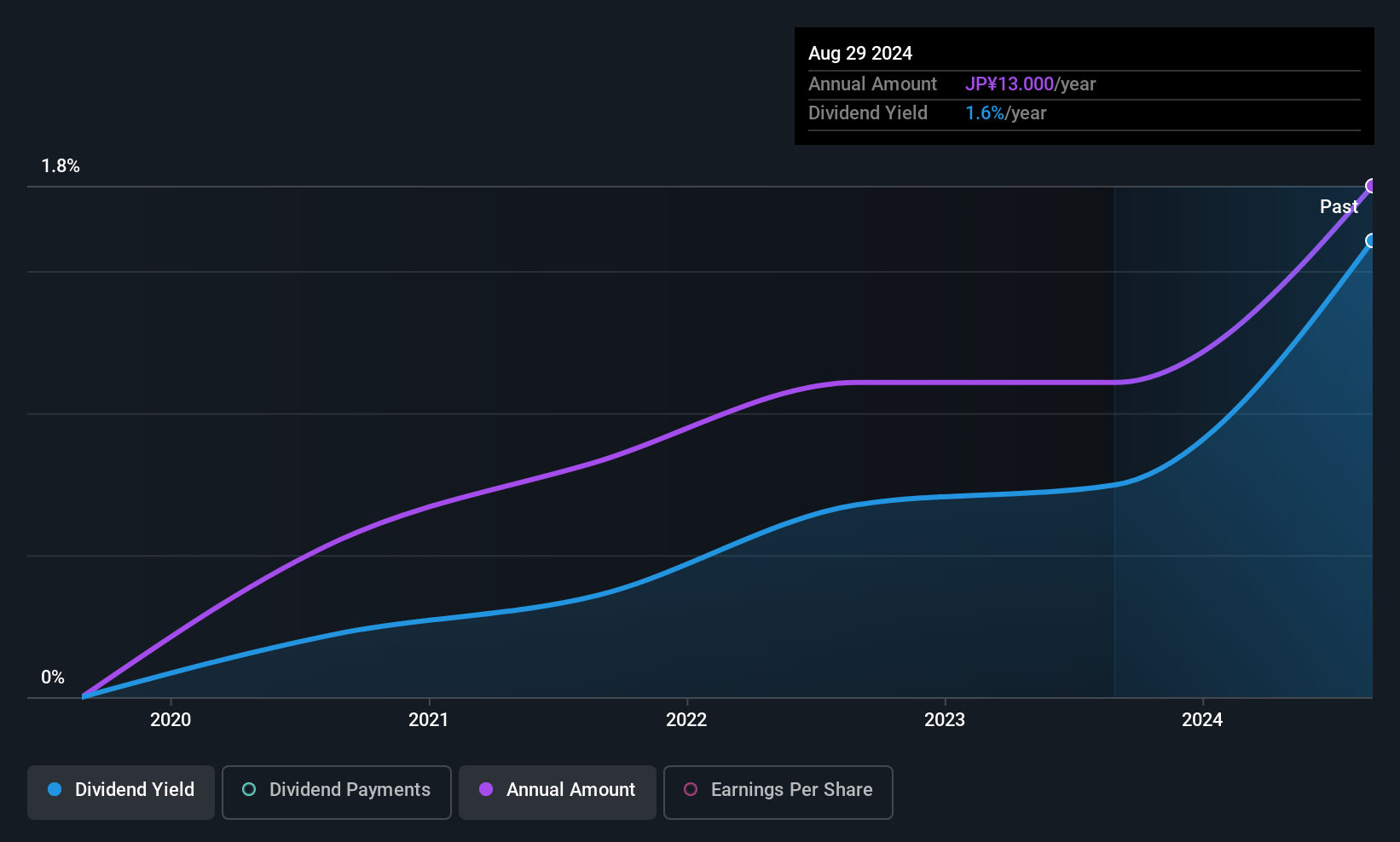Click the 2023 x-axis label

pyautogui.click(x=945, y=719)
